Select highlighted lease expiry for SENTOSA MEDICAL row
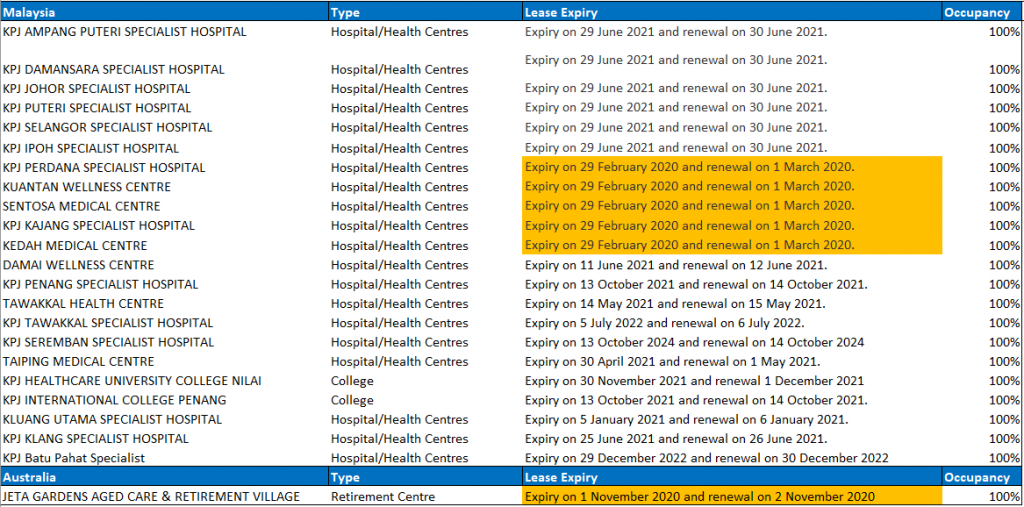The image size is (1024, 507). click(x=732, y=206)
